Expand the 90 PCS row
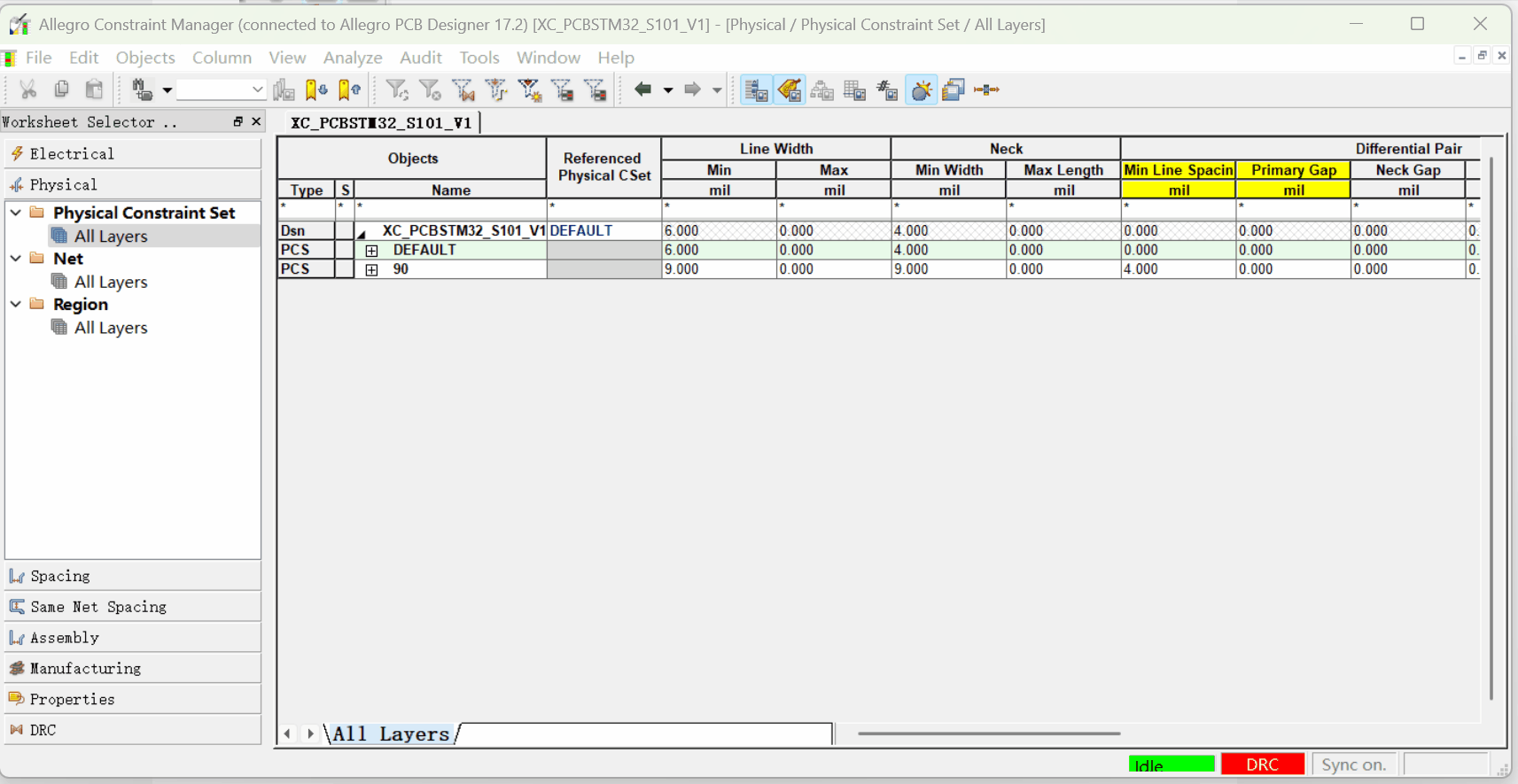Image resolution: width=1518 pixels, height=784 pixels. 372,270
